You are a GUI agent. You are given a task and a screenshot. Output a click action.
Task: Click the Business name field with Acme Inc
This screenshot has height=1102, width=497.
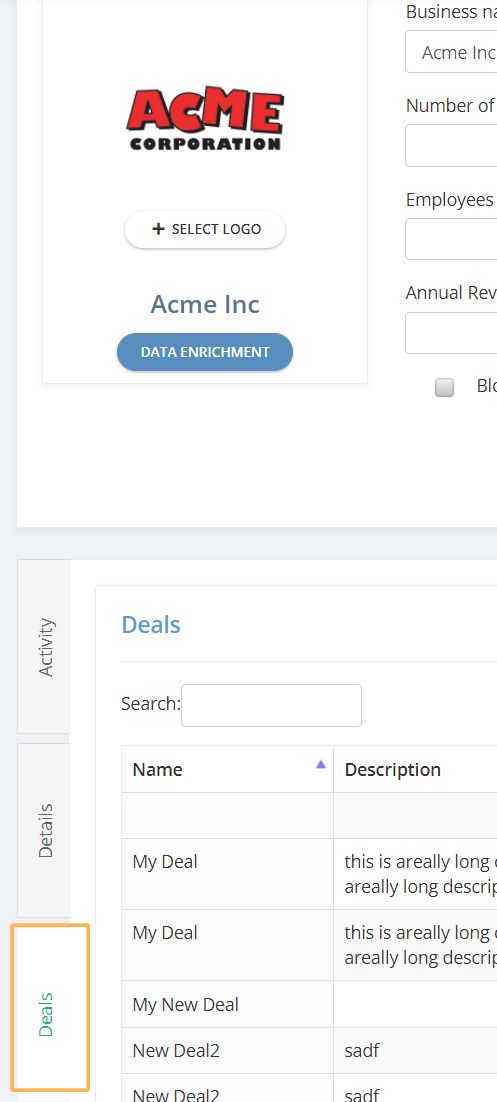[x=451, y=52]
